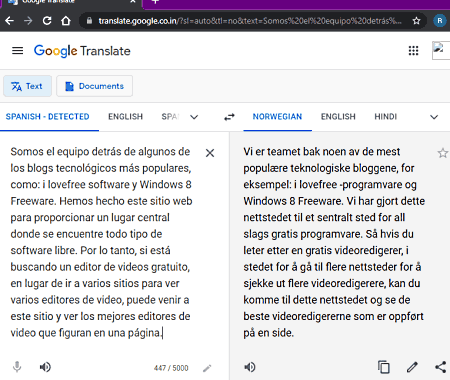Listen to the Norwegian translation
Screen dimensions: 450x380
(x=250, y=367)
